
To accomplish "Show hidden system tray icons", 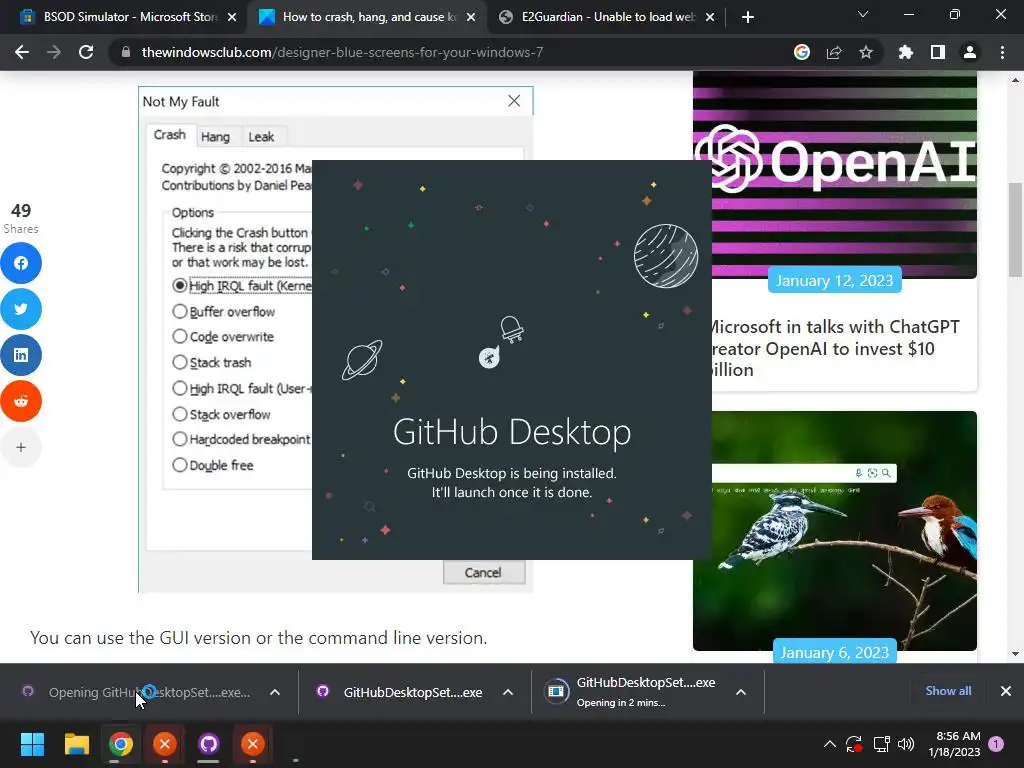I will click(x=829, y=744).
